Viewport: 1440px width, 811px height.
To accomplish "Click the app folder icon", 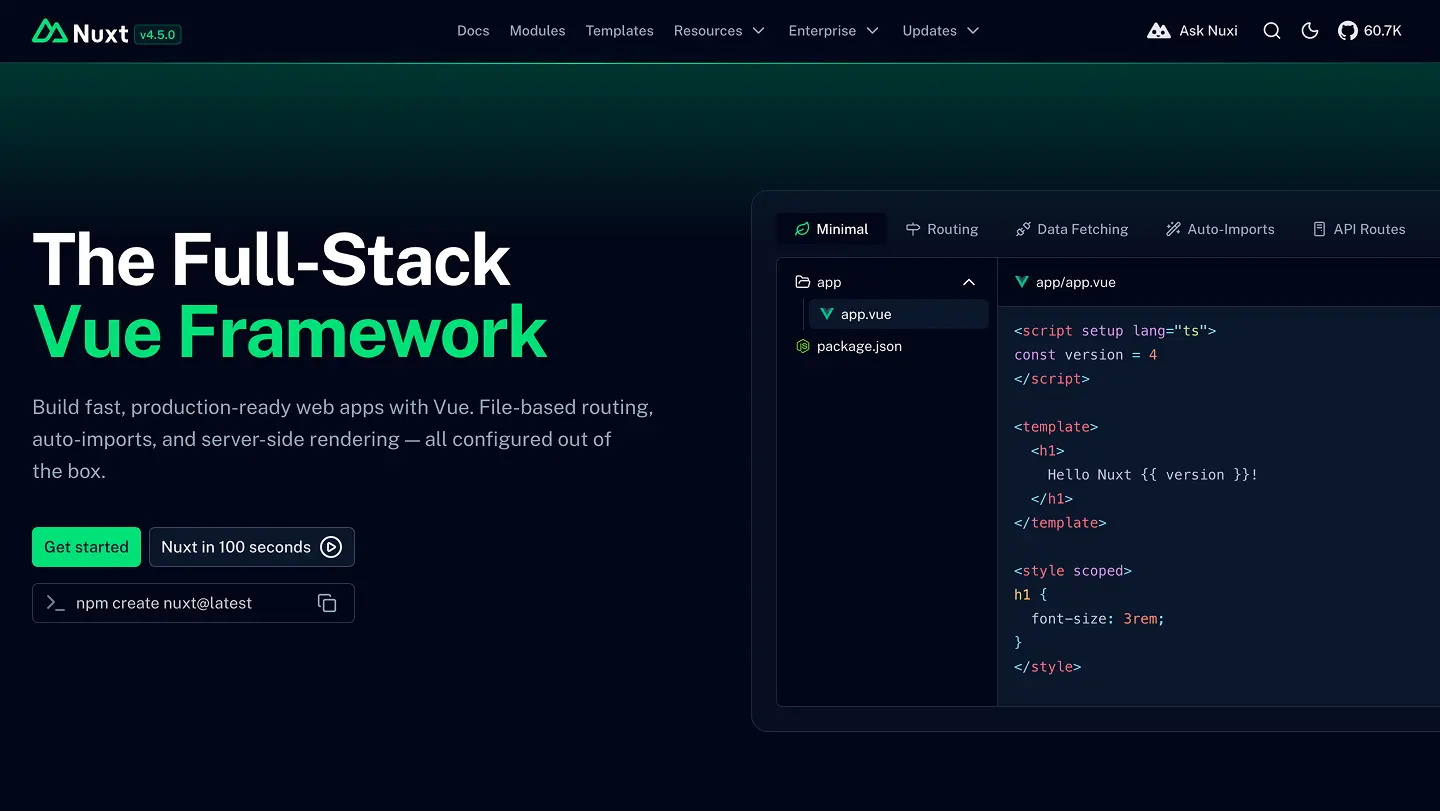I will (x=802, y=282).
